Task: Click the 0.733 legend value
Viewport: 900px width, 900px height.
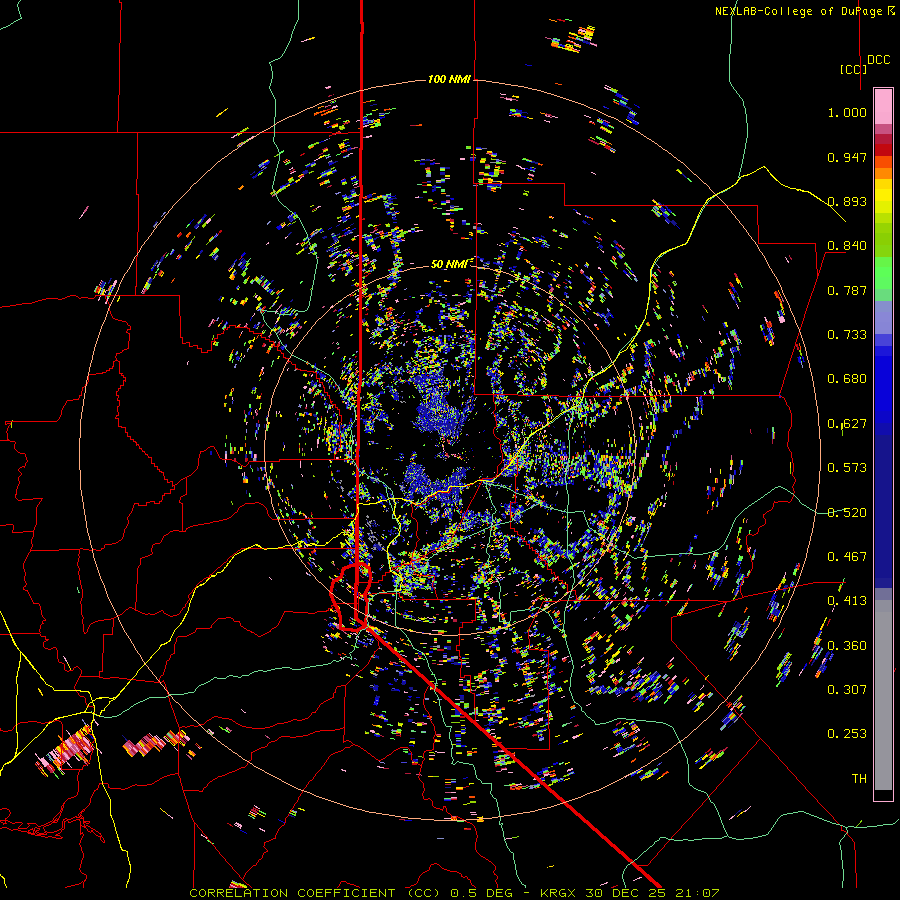Action: [847, 335]
